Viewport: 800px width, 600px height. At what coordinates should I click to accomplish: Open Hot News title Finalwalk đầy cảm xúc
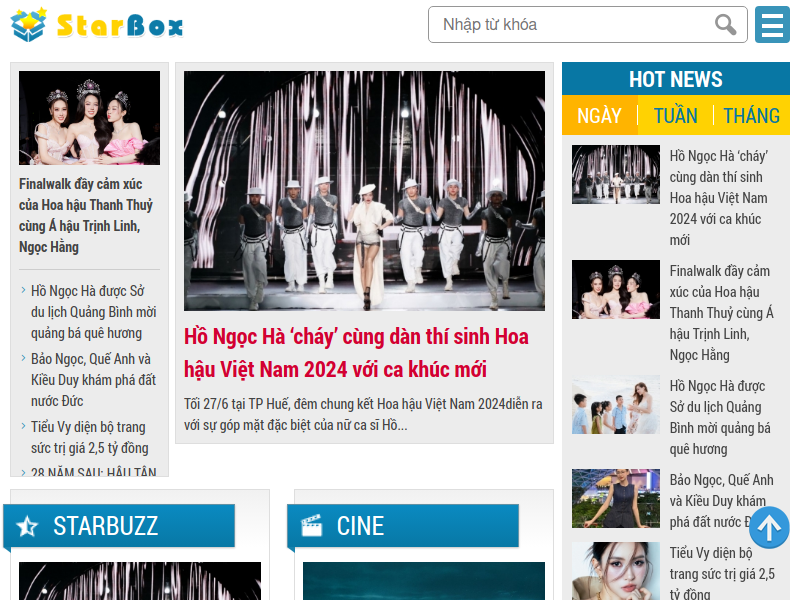[x=721, y=313]
